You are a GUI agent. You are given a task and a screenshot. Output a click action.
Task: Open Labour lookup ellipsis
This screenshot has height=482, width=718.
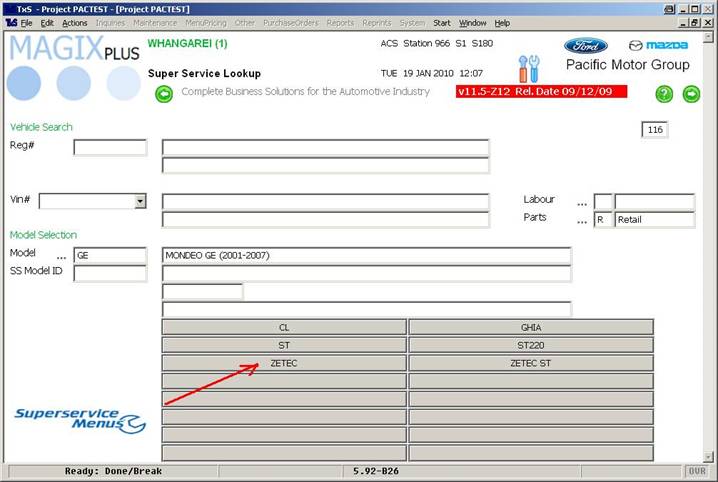[581, 202]
